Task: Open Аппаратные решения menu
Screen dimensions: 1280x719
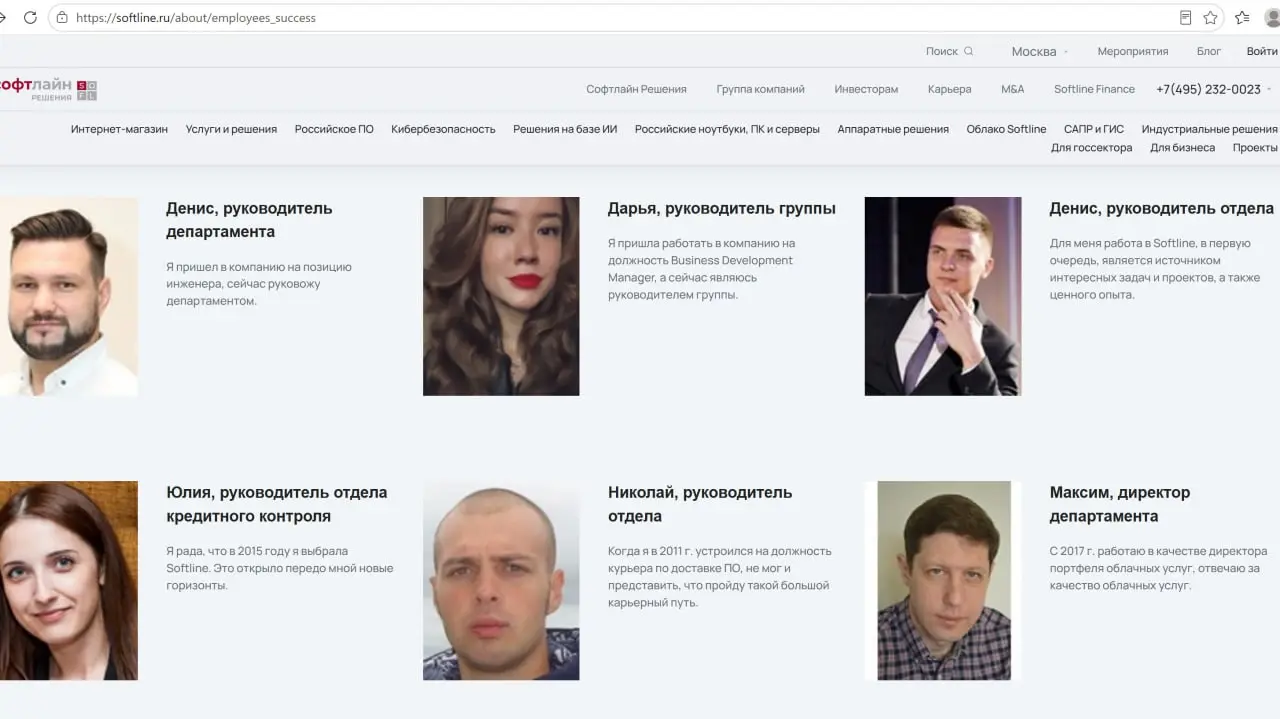Action: point(893,129)
